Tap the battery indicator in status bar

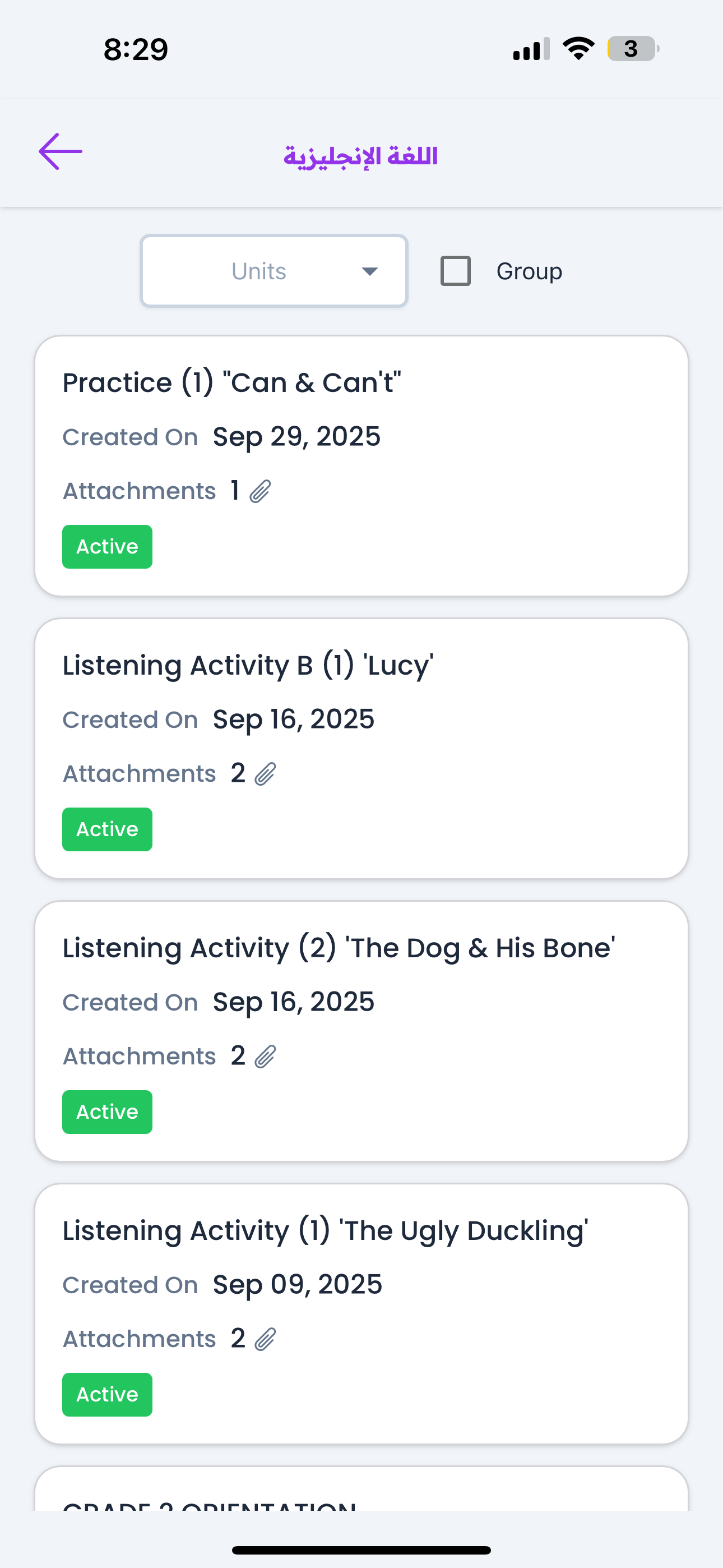[x=632, y=49]
